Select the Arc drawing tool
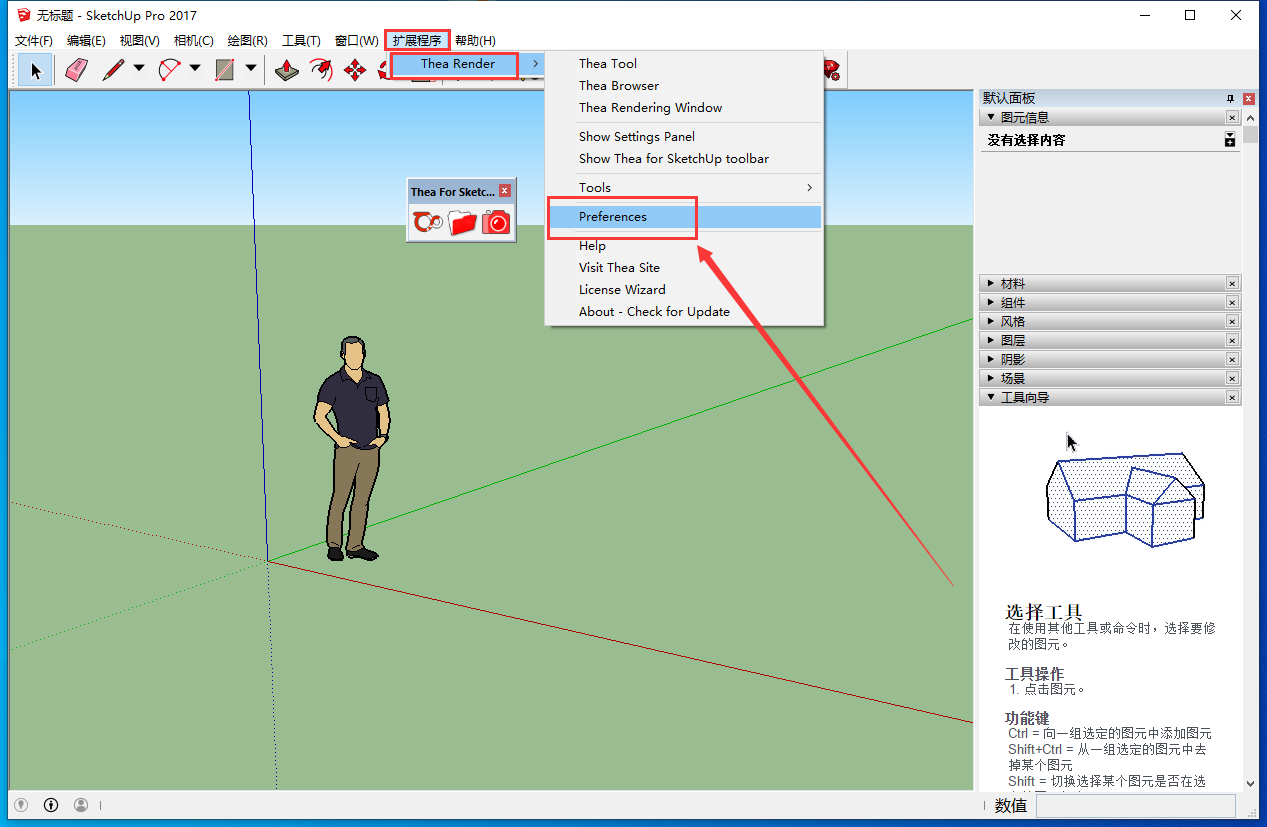1267x827 pixels. (x=170, y=70)
